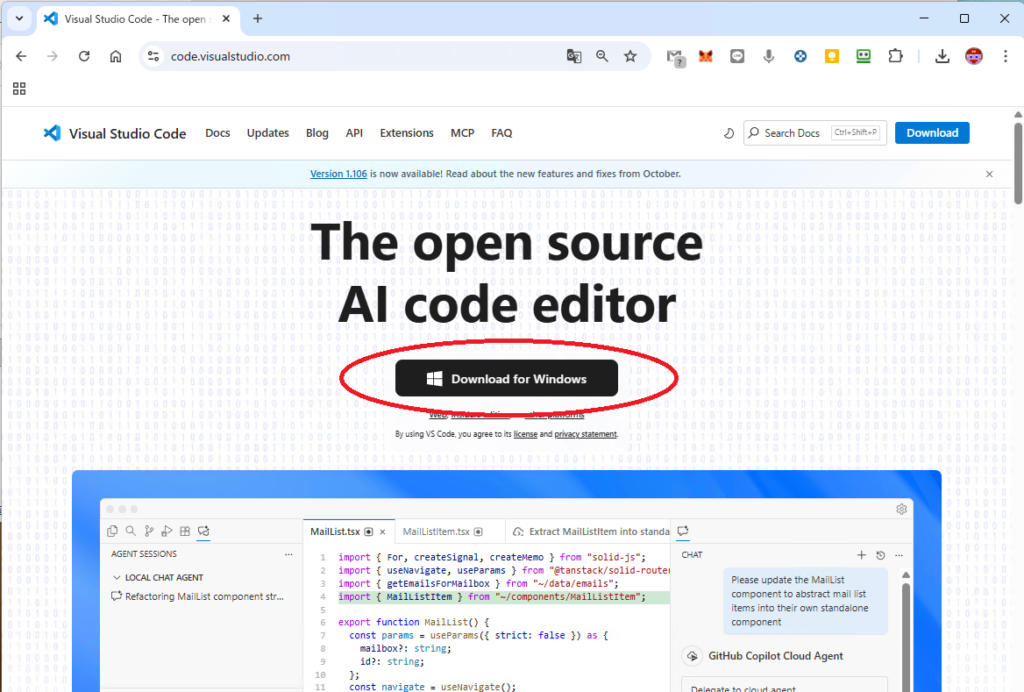Dismiss the version announcement banner

point(989,174)
